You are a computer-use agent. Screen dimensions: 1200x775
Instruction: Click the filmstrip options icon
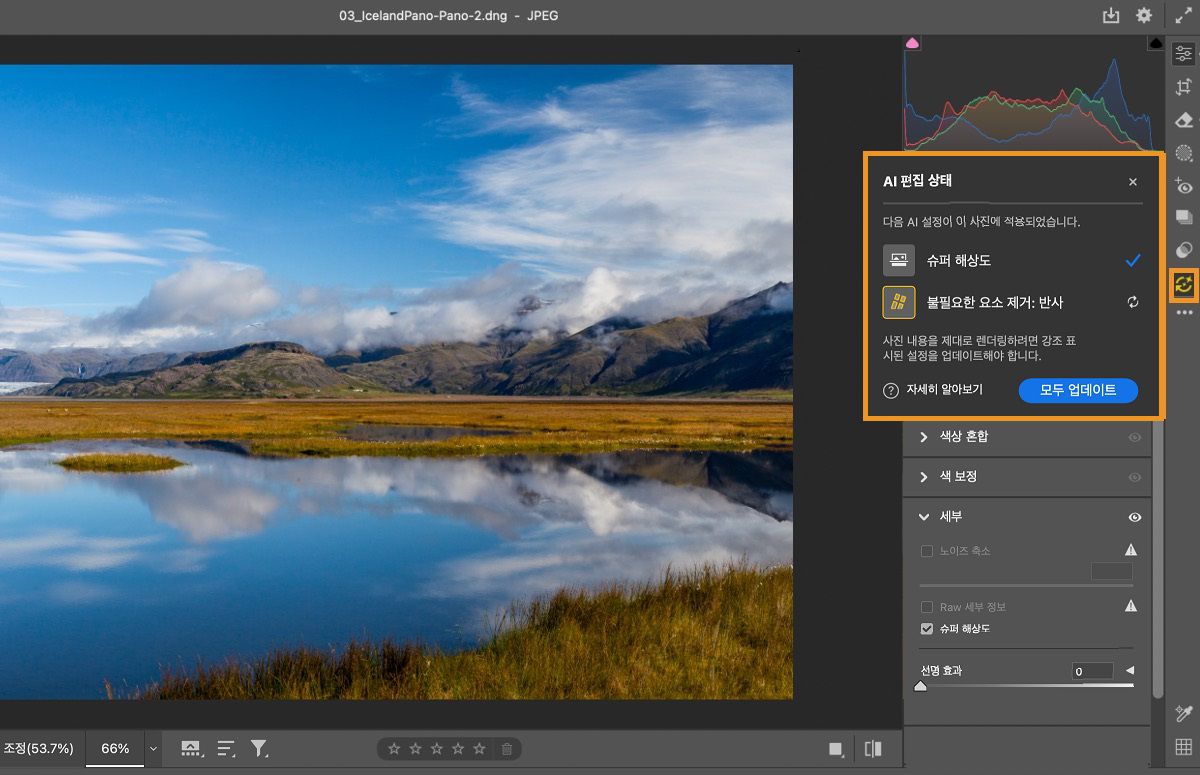click(191, 748)
